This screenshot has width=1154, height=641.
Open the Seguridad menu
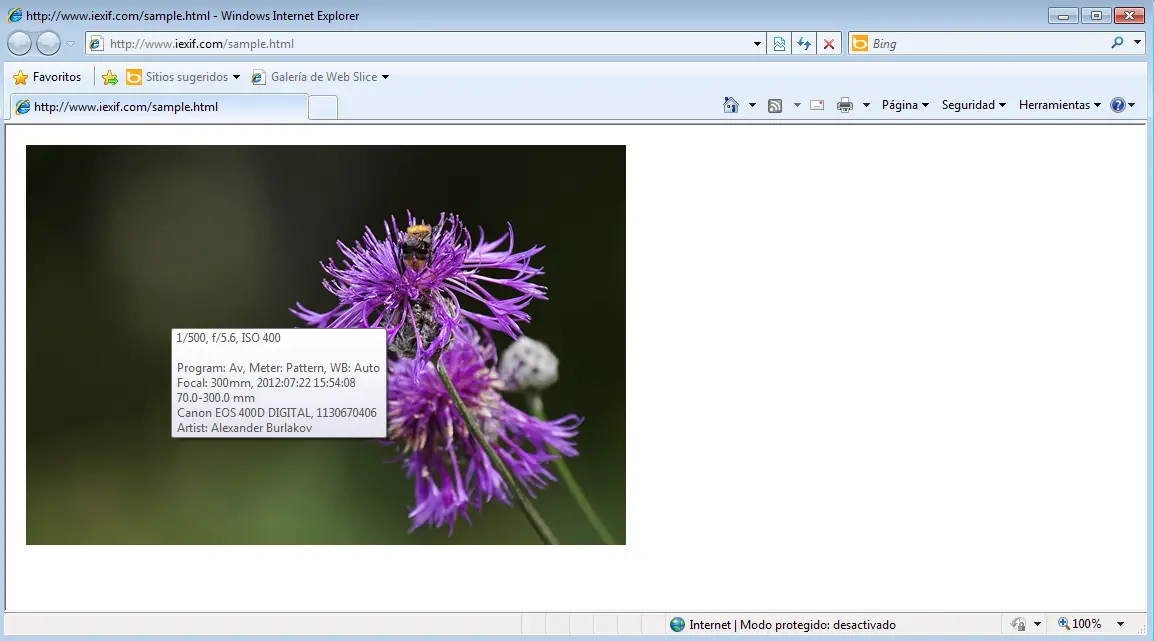[974, 105]
